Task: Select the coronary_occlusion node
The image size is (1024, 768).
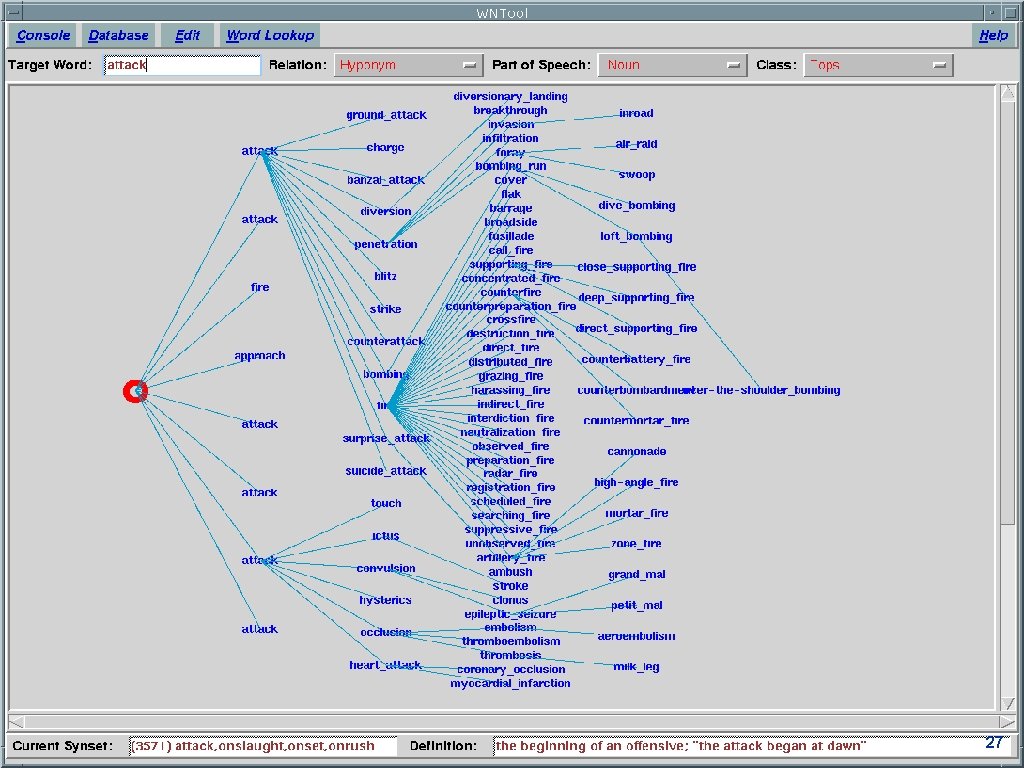Action: click(x=511, y=669)
